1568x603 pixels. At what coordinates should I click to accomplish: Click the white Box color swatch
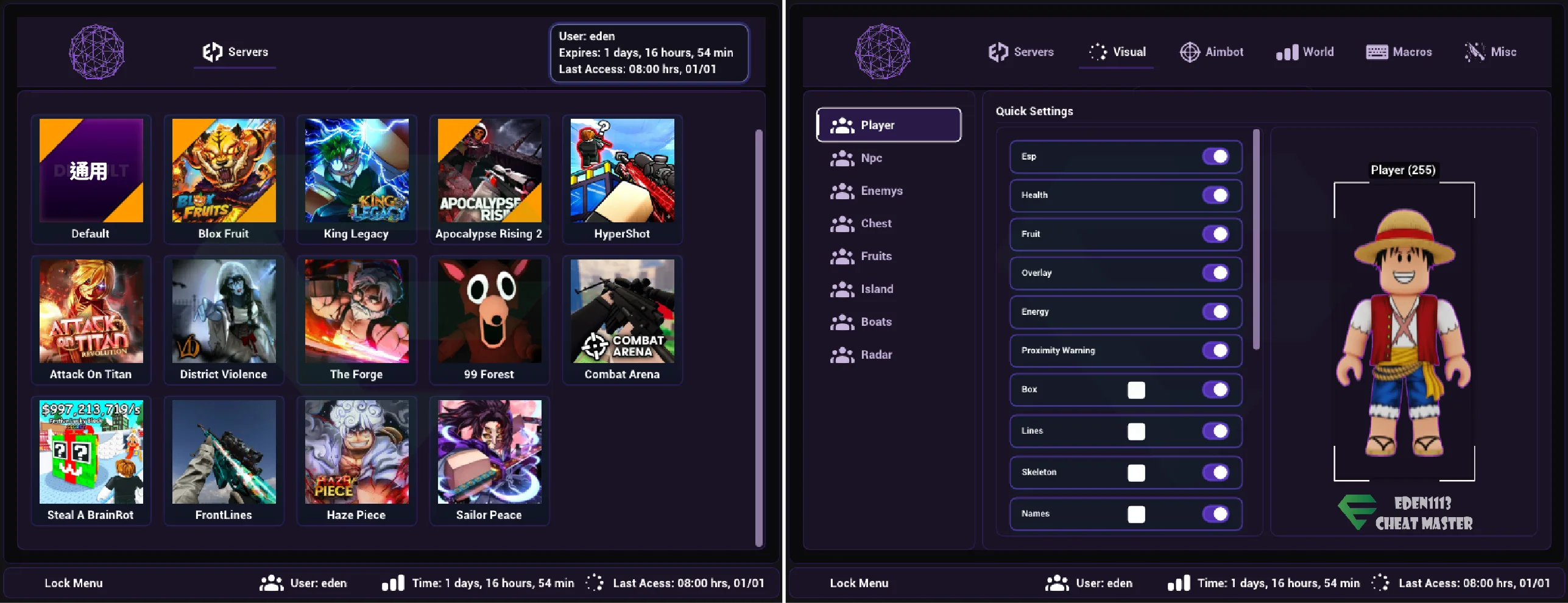point(1135,390)
